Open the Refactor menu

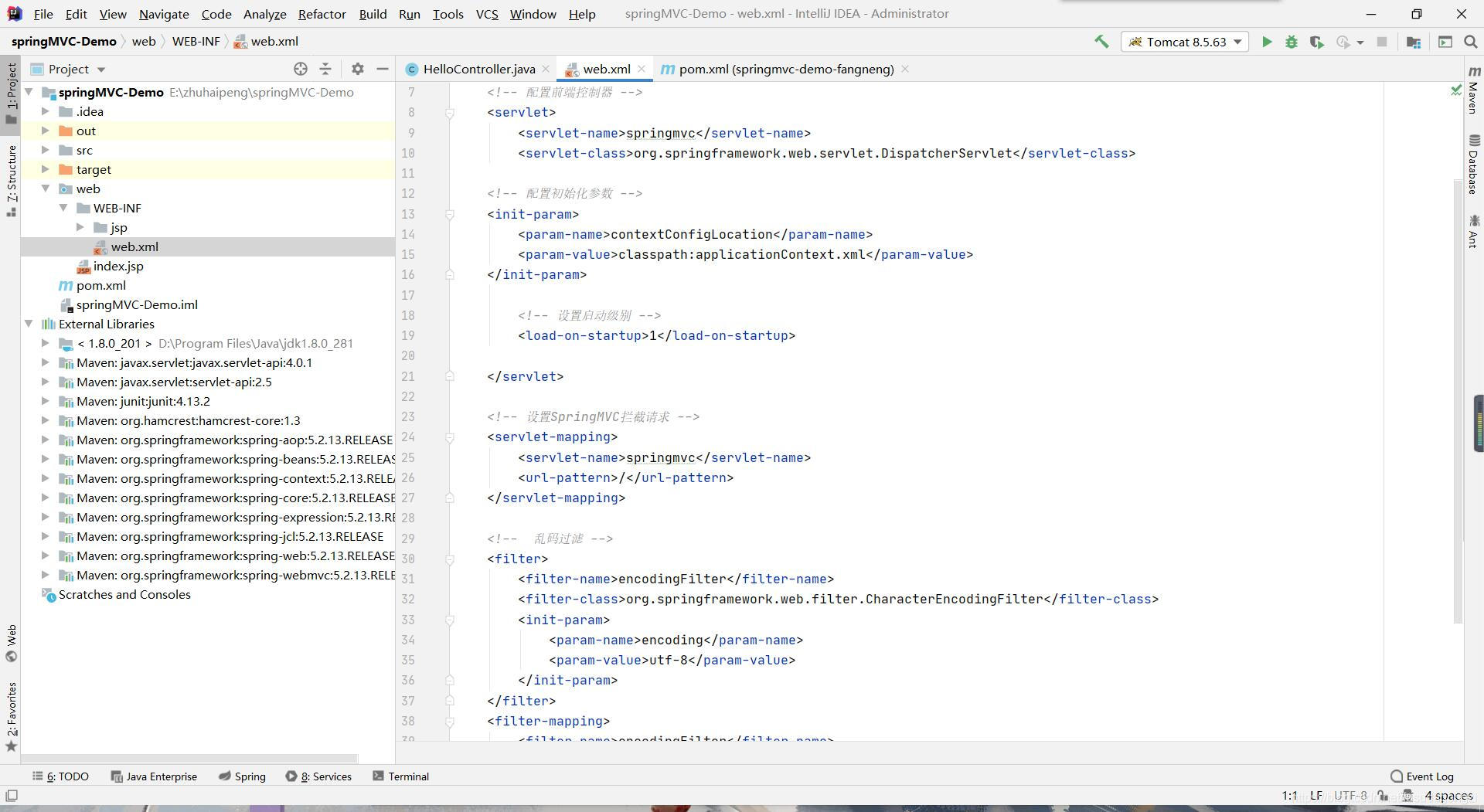[322, 14]
